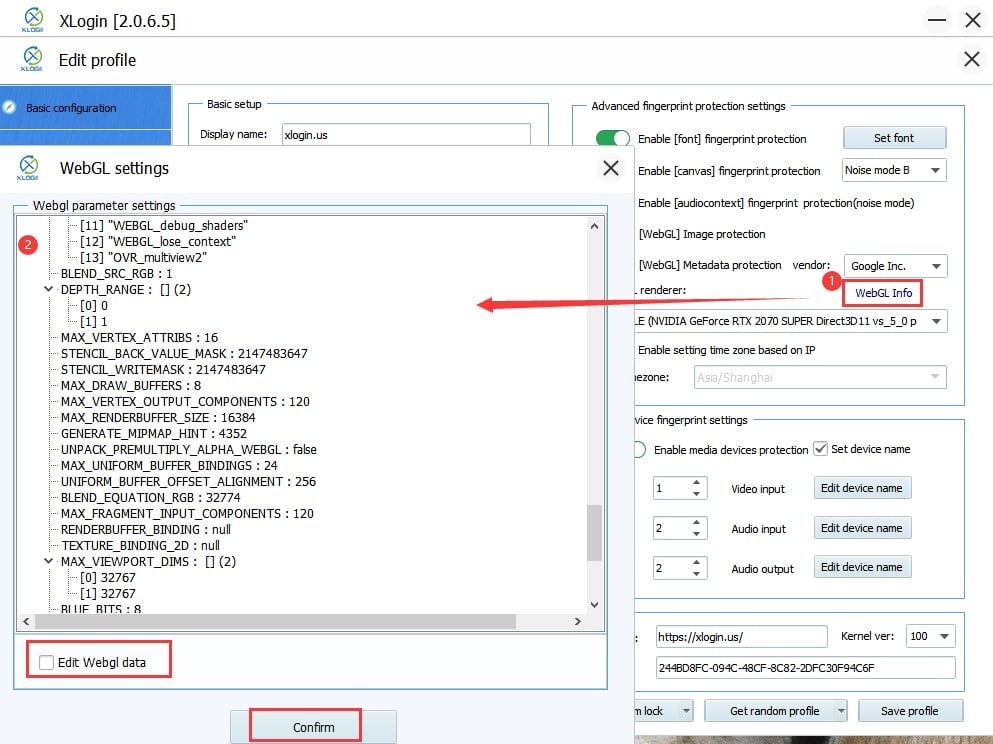Viewport: 993px width, 744px height.
Task: Select the MAX_UNIFORM_BUFFER_BINDINGS : 24 row
Action: click(x=169, y=465)
